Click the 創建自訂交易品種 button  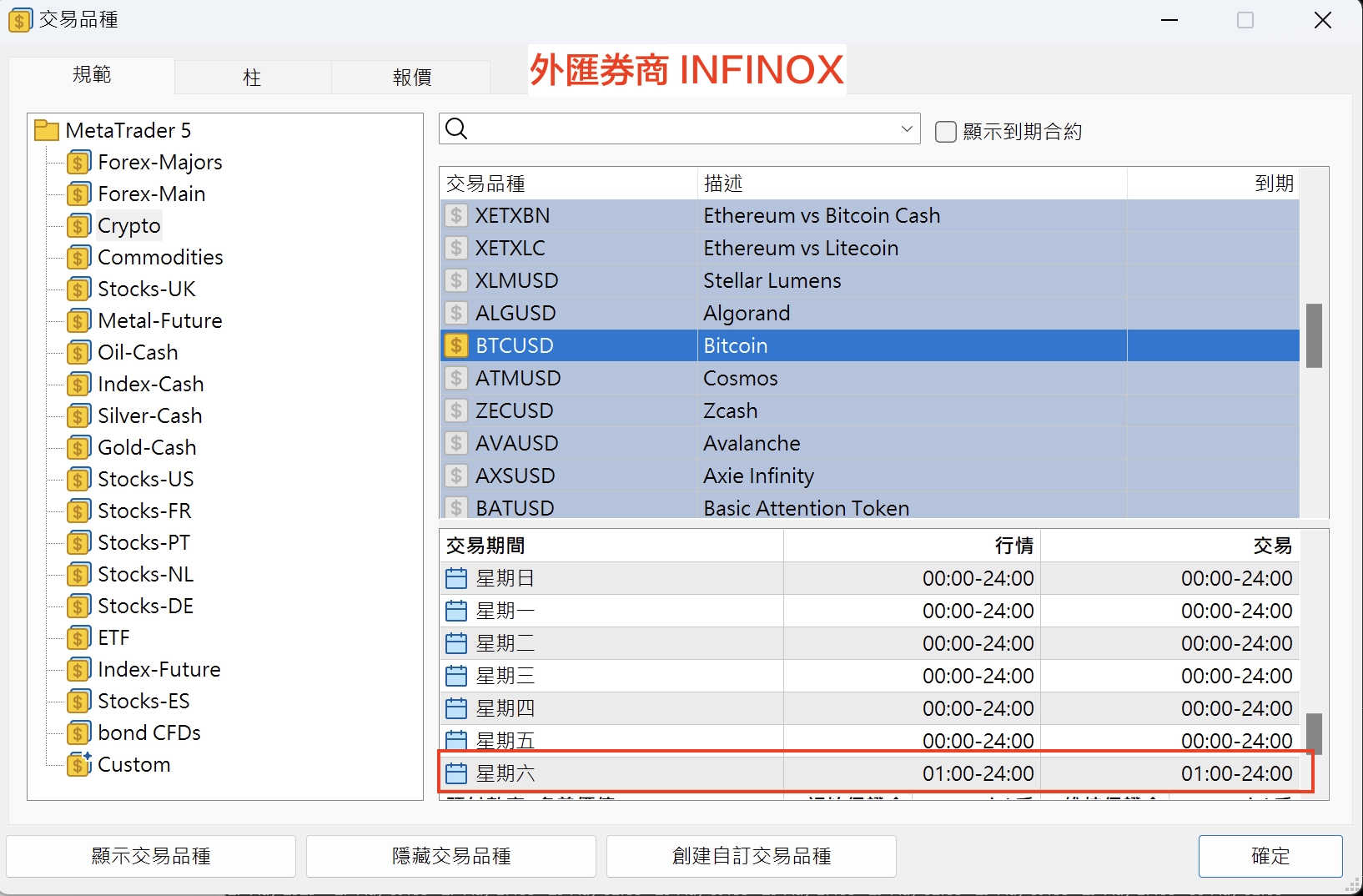(752, 856)
